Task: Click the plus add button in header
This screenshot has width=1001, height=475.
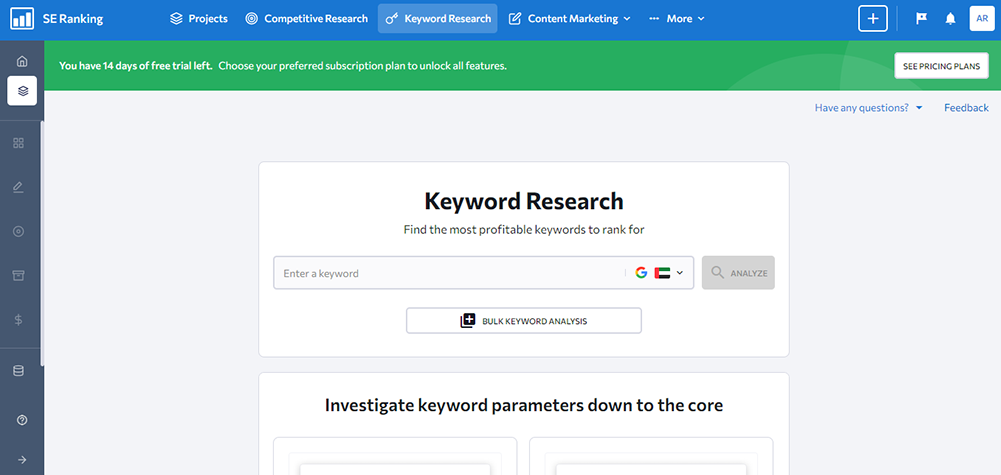Action: coord(873,19)
